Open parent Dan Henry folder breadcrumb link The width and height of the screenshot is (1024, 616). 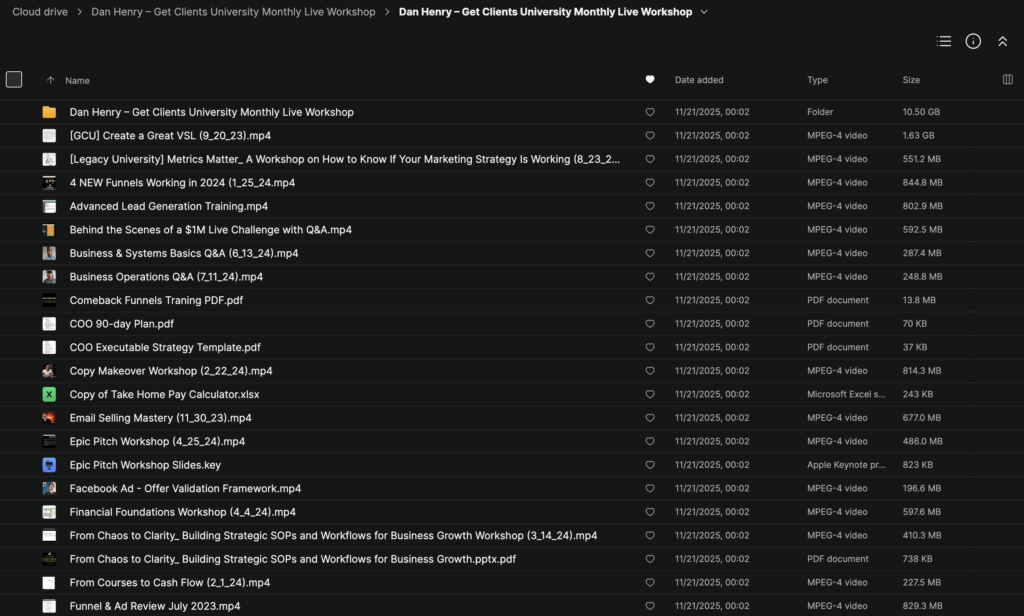(x=233, y=12)
